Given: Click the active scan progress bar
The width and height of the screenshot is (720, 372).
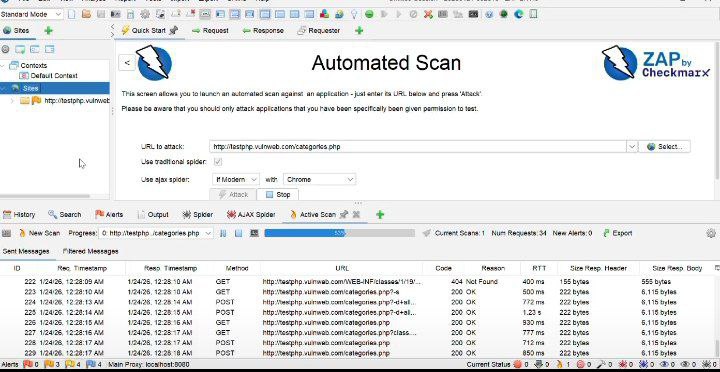Looking at the screenshot, I should [x=339, y=233].
